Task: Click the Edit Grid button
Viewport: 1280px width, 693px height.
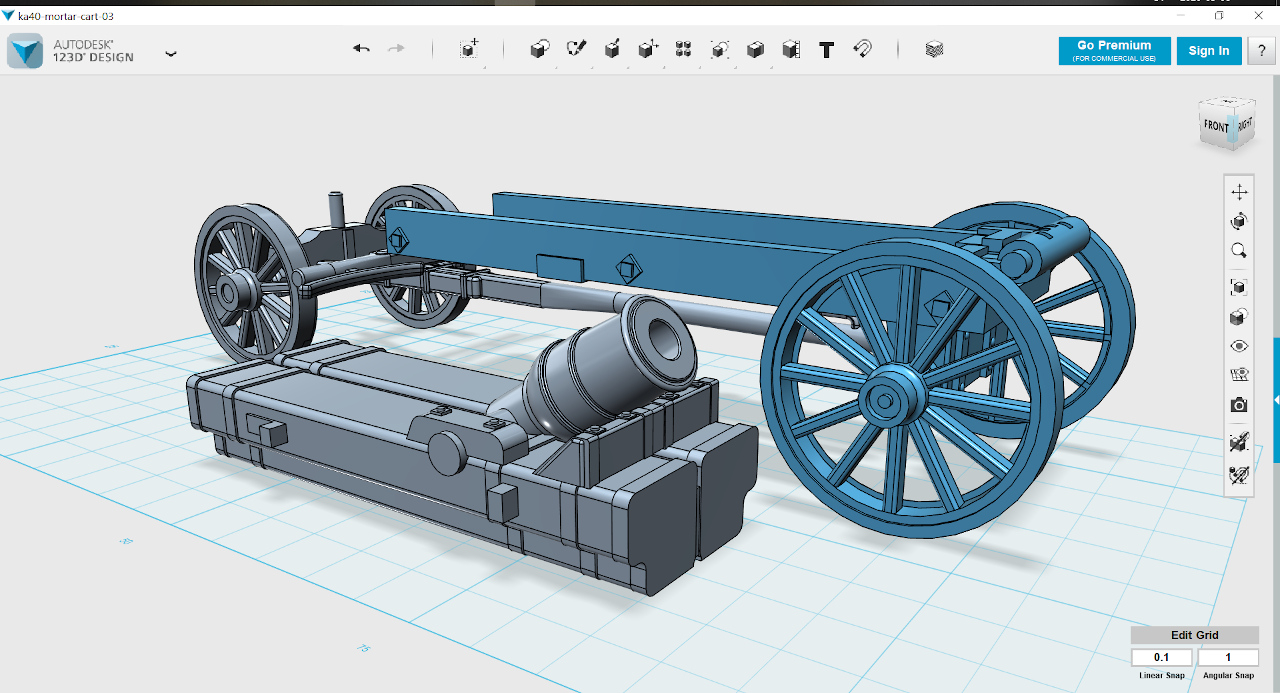Action: click(x=1195, y=635)
